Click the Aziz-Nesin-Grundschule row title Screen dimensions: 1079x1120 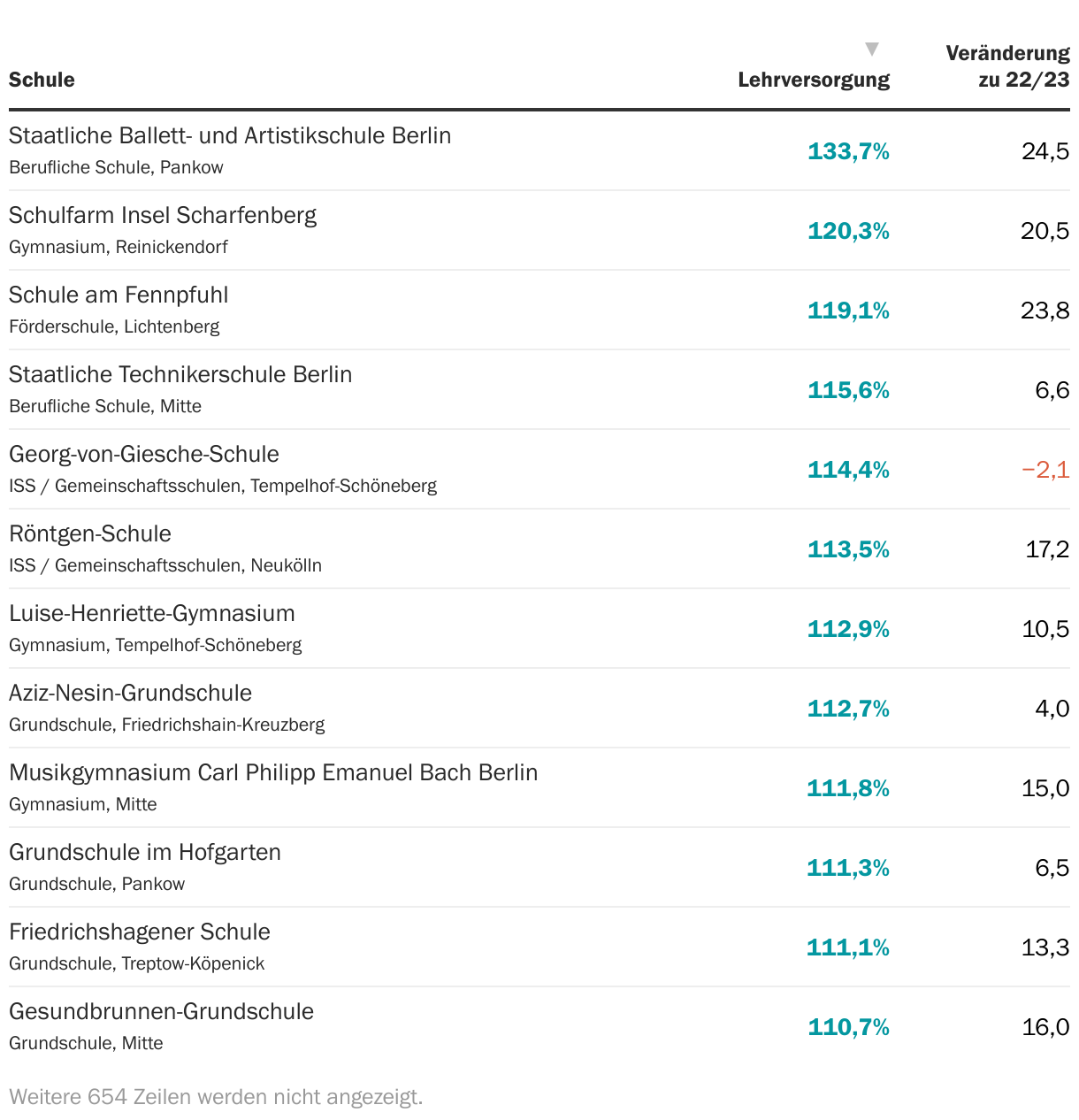131,694
